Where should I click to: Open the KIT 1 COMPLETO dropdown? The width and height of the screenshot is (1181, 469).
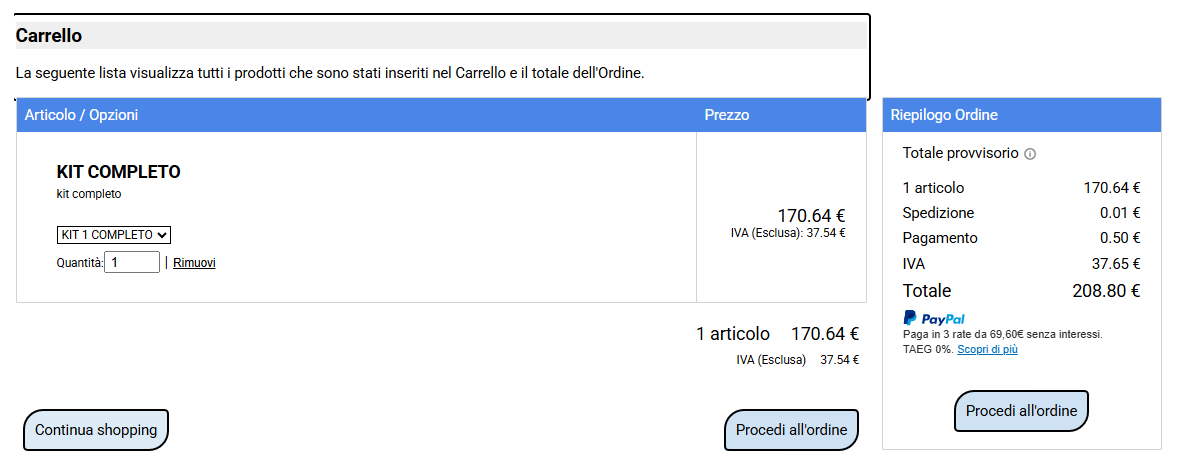point(114,235)
